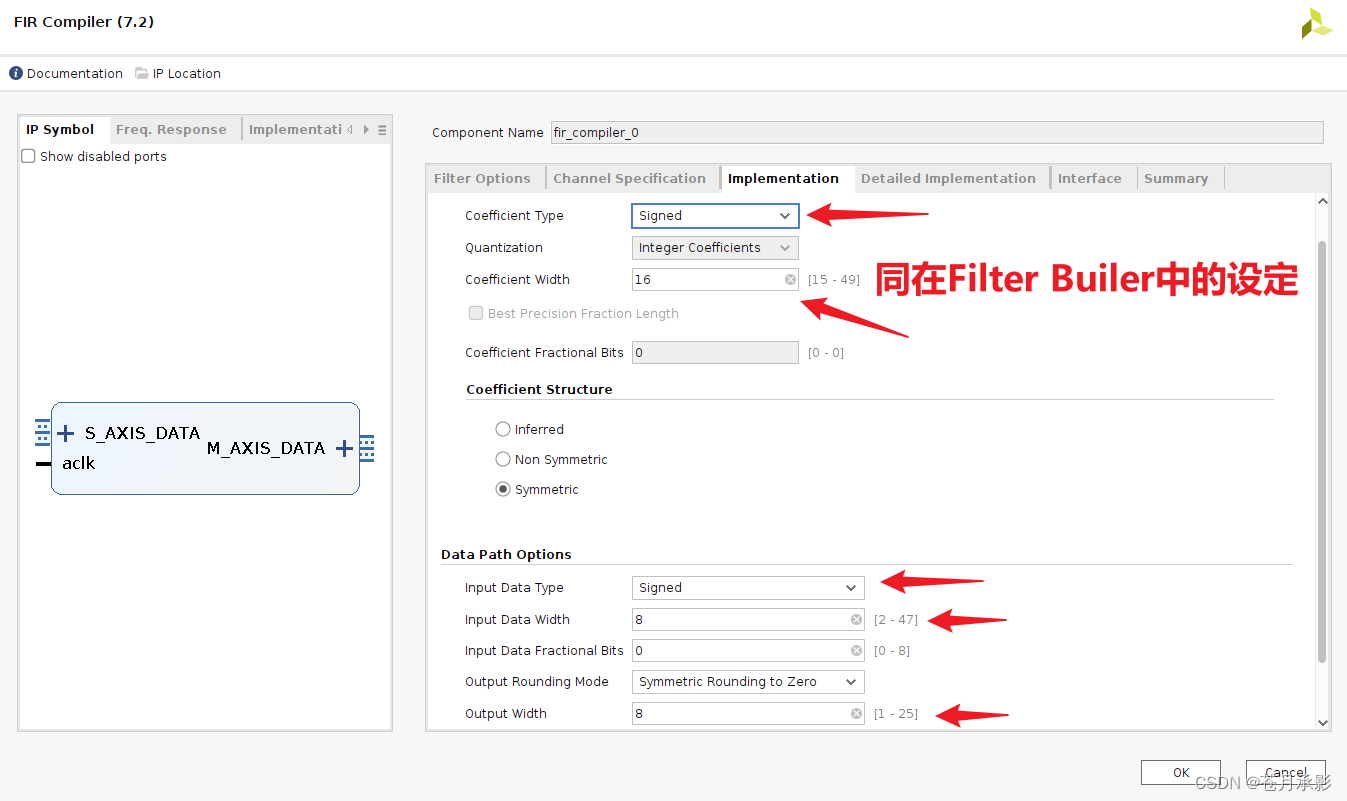1347x801 pixels.
Task: Open the truncated Implementati... left tab
Action: click(x=295, y=129)
